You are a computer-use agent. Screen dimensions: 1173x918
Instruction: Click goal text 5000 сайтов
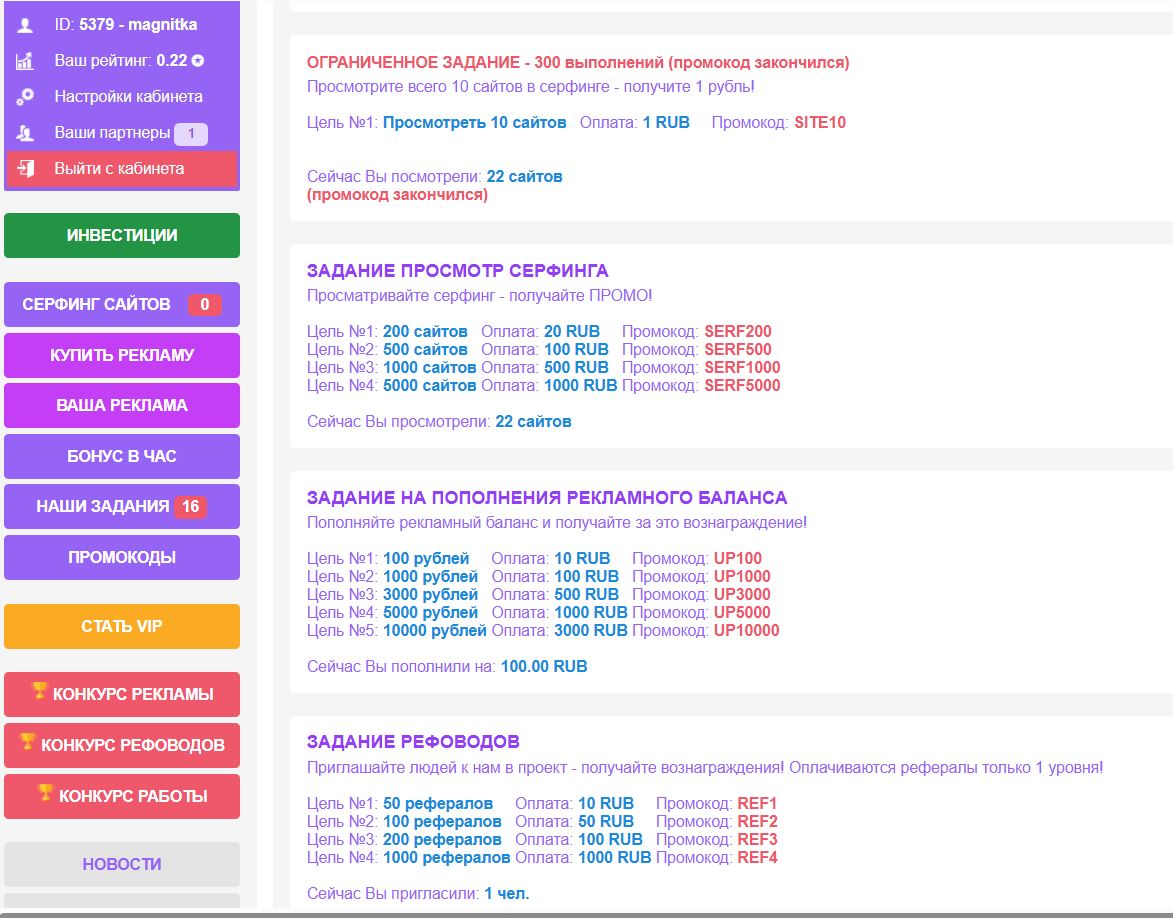[429, 385]
